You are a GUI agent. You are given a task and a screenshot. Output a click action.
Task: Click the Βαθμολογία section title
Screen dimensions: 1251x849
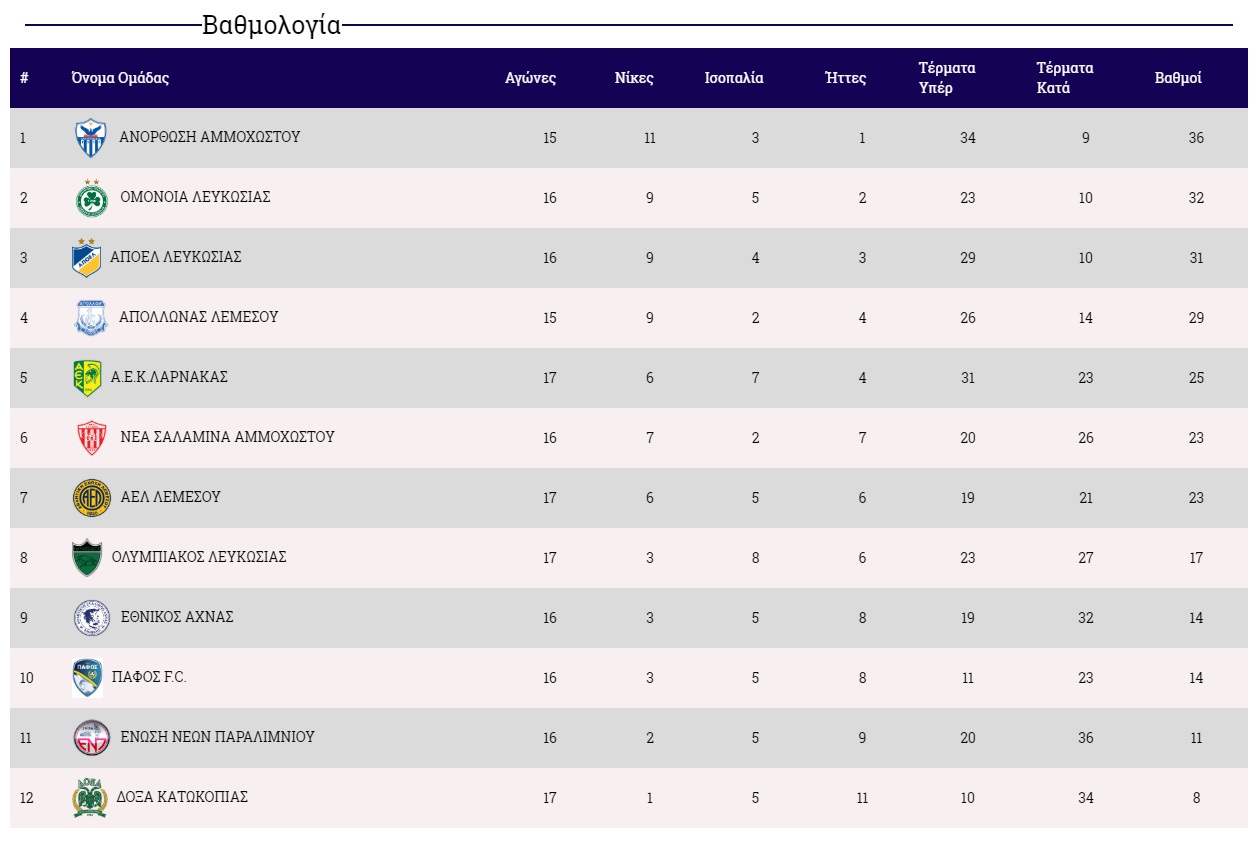click(272, 25)
